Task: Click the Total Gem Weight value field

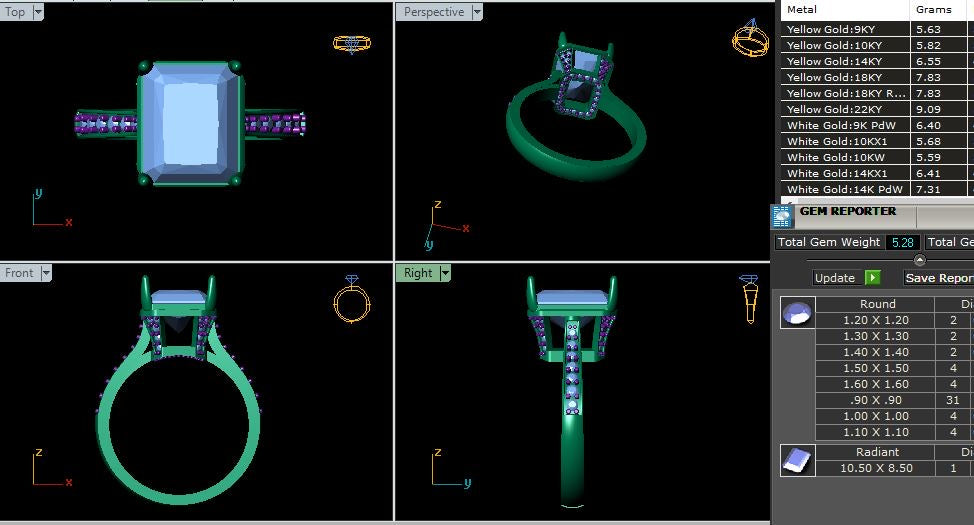Action: (x=903, y=242)
